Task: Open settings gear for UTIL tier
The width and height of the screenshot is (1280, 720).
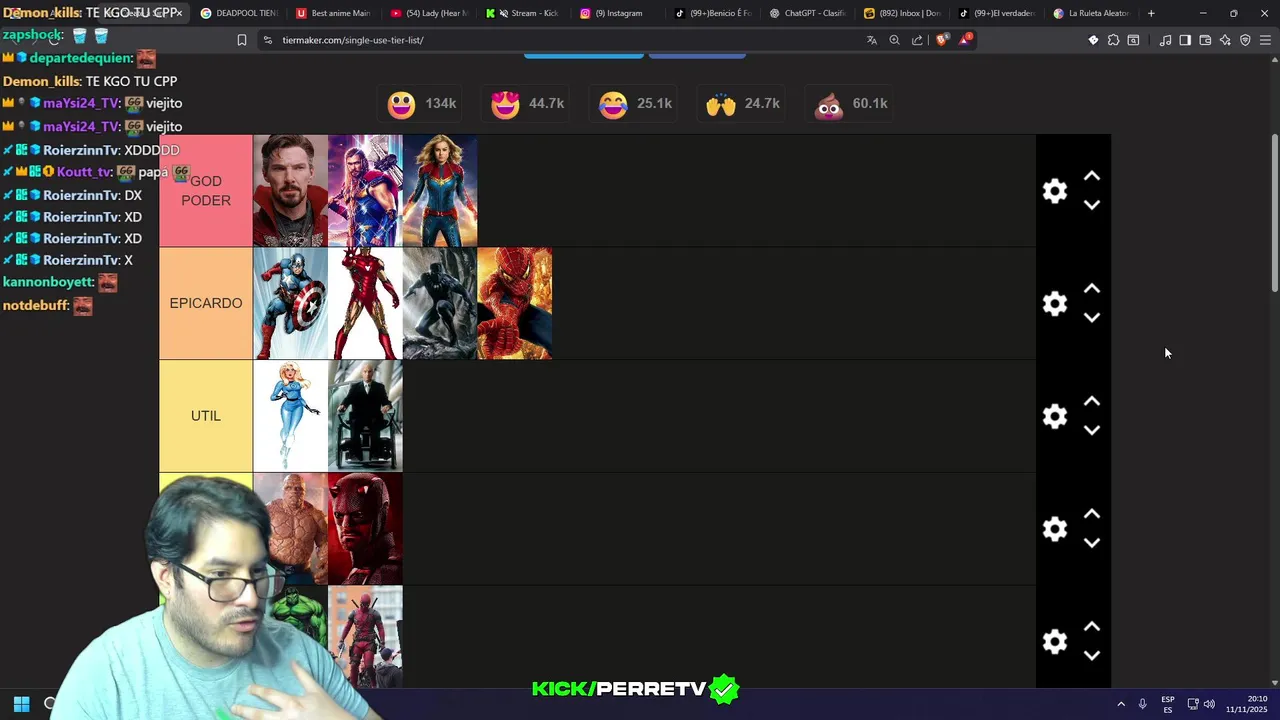Action: click(1055, 416)
